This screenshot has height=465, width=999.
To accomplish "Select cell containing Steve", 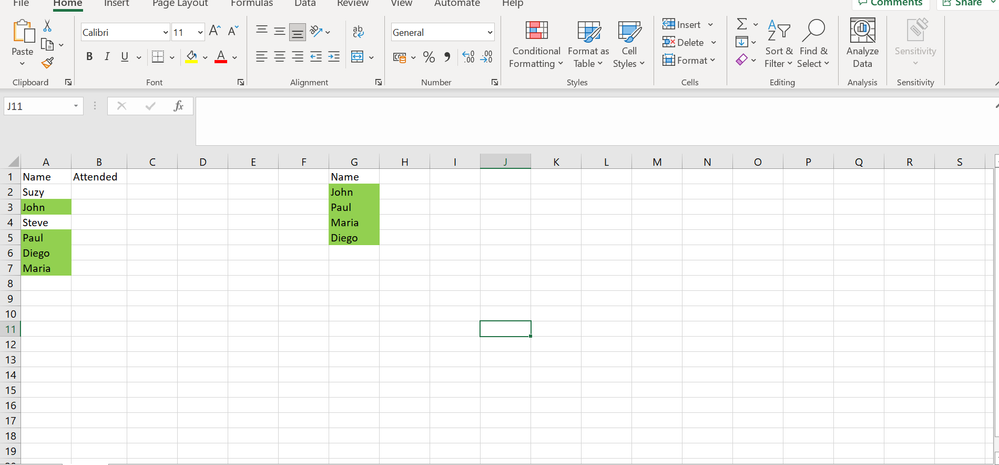I will point(46,223).
